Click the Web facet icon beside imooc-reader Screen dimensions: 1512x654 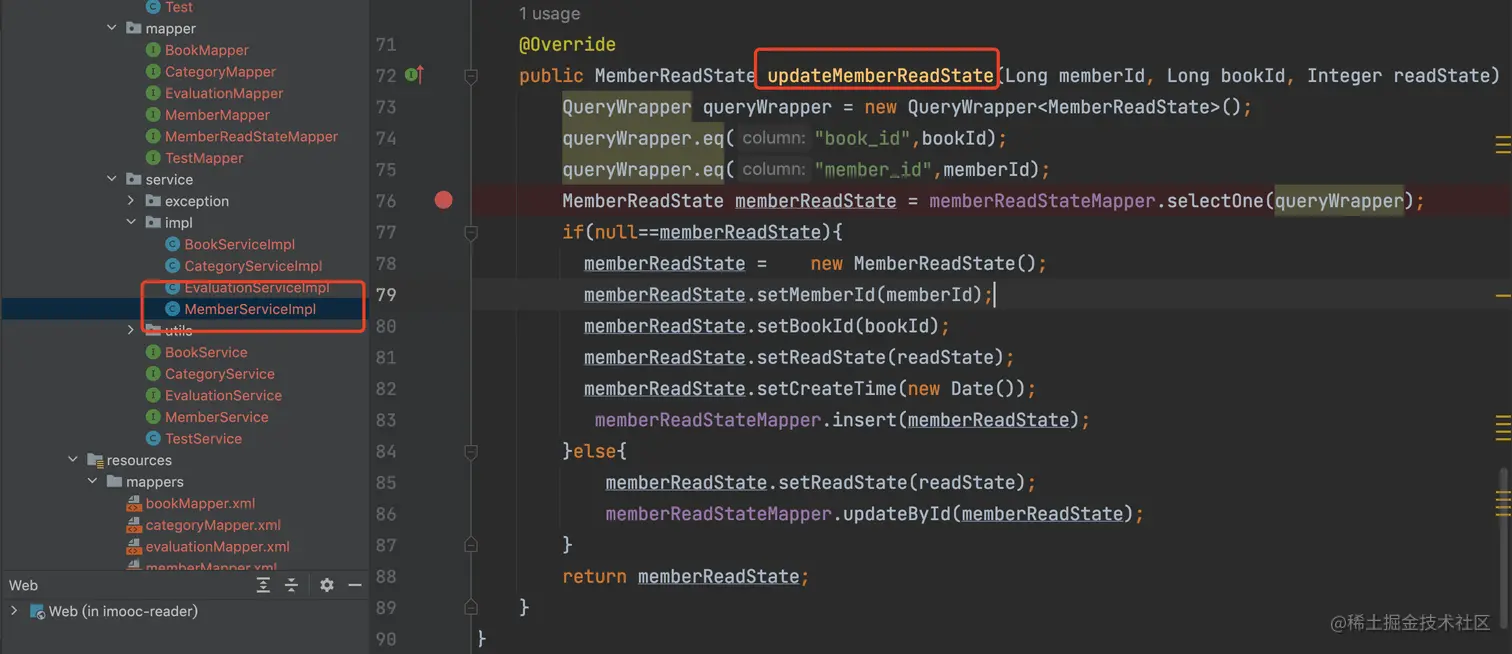(x=37, y=611)
